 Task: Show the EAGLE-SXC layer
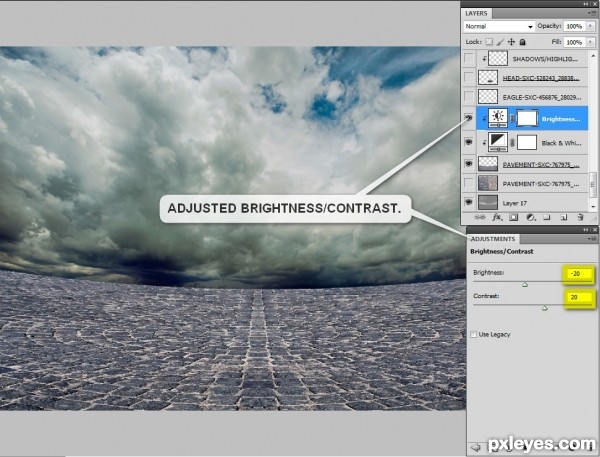point(468,97)
